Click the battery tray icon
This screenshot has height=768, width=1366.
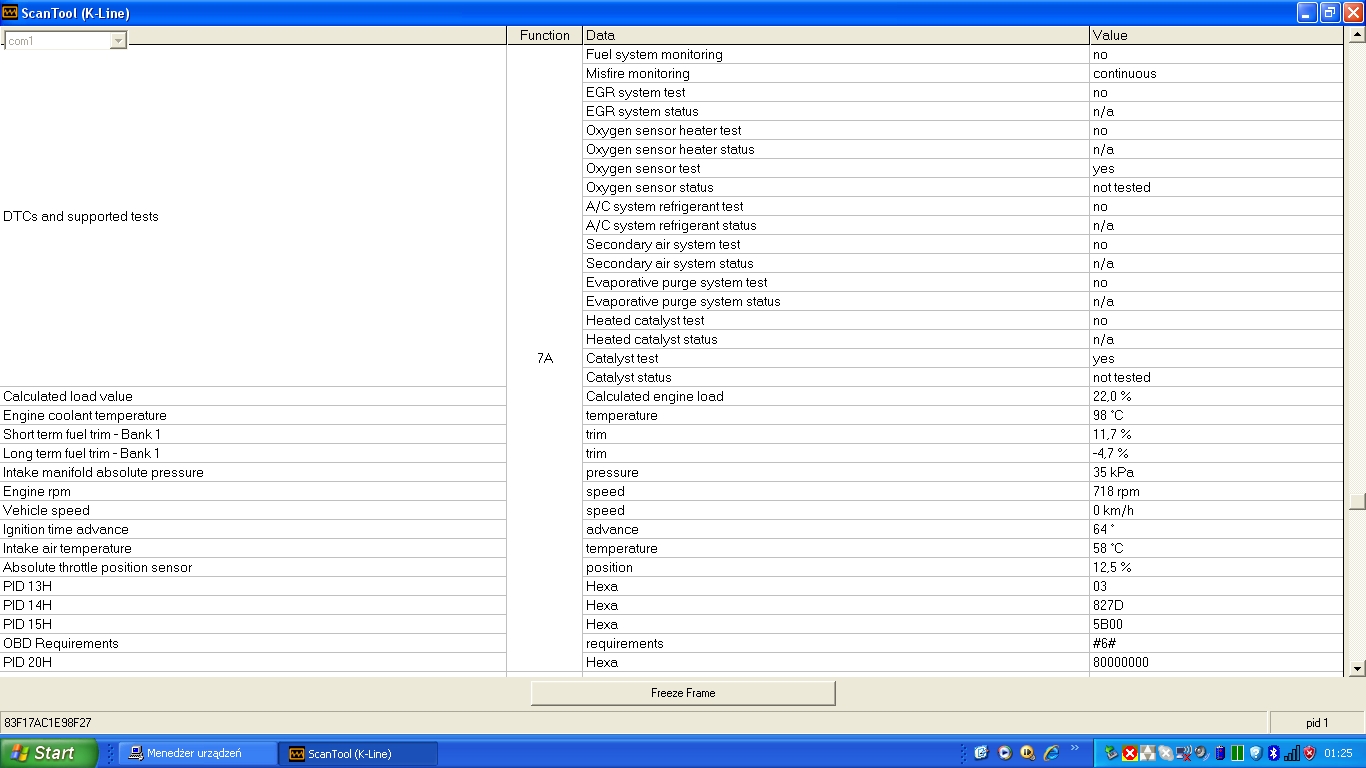click(1220, 753)
